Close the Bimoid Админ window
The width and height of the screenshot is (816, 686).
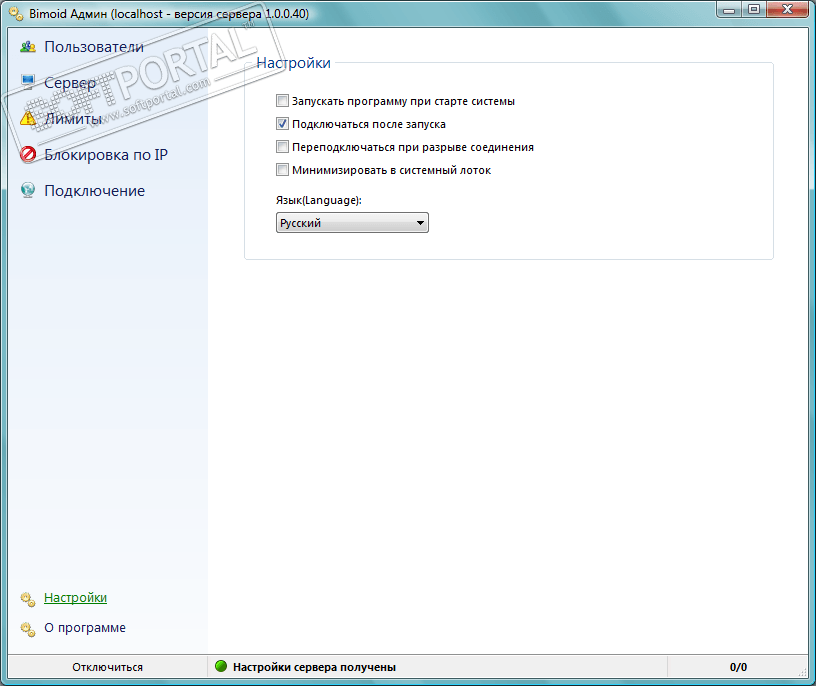pyautogui.click(x=787, y=9)
